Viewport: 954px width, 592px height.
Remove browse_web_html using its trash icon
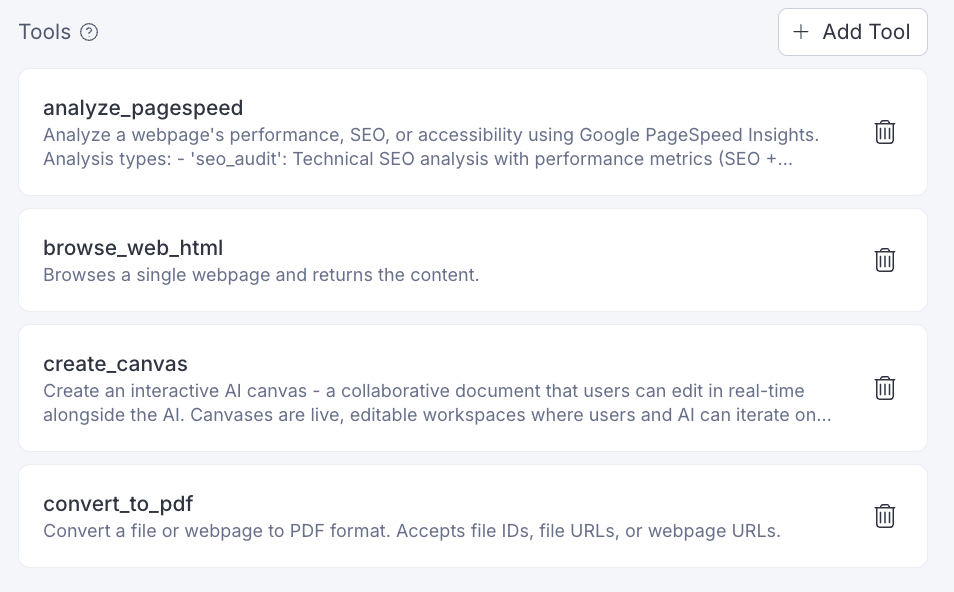pyautogui.click(x=885, y=260)
